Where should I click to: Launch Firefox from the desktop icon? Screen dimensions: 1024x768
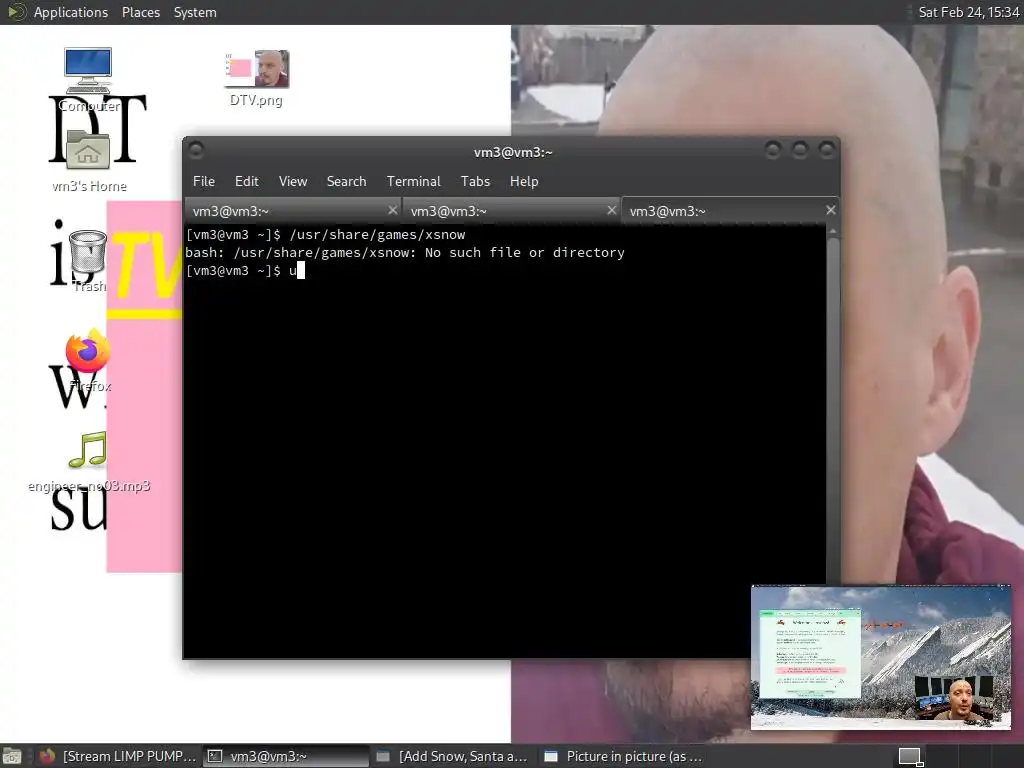88,360
